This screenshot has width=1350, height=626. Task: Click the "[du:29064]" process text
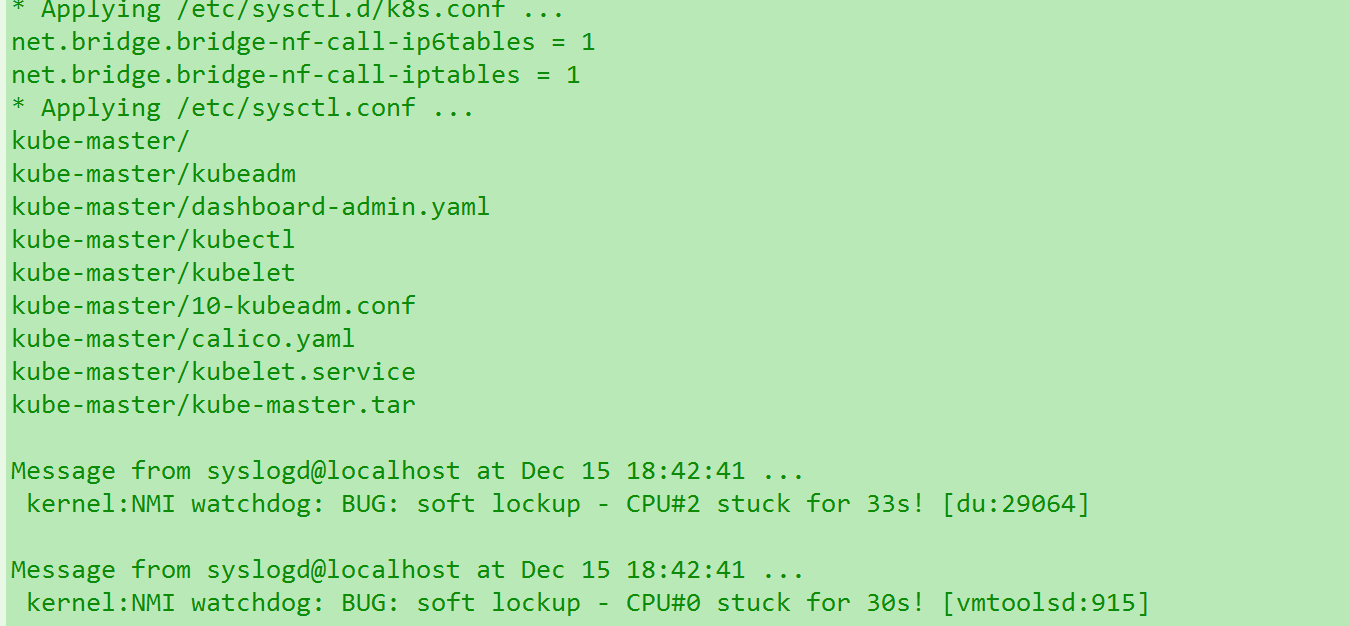[1015, 504]
